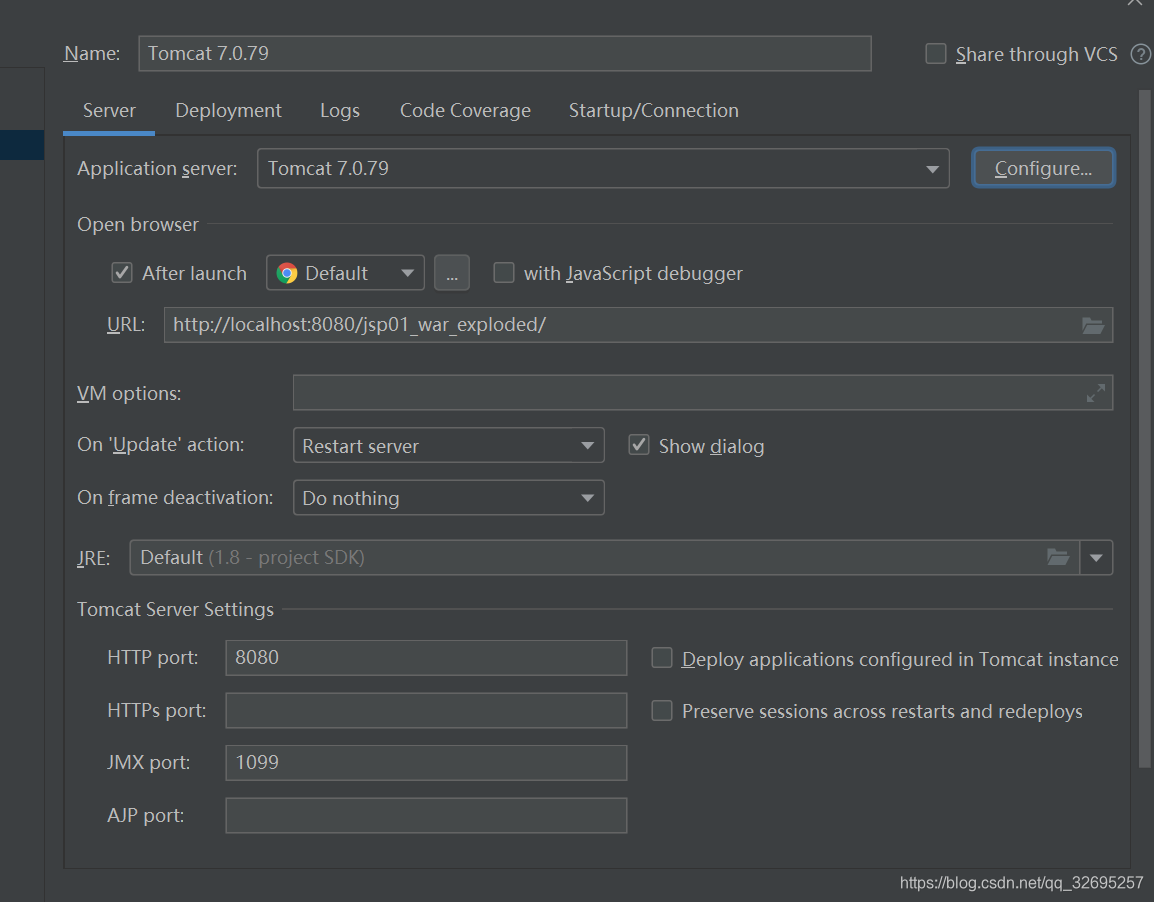Open the Startup/Connection tab
Screen dimensions: 1154x902
[x=654, y=111]
